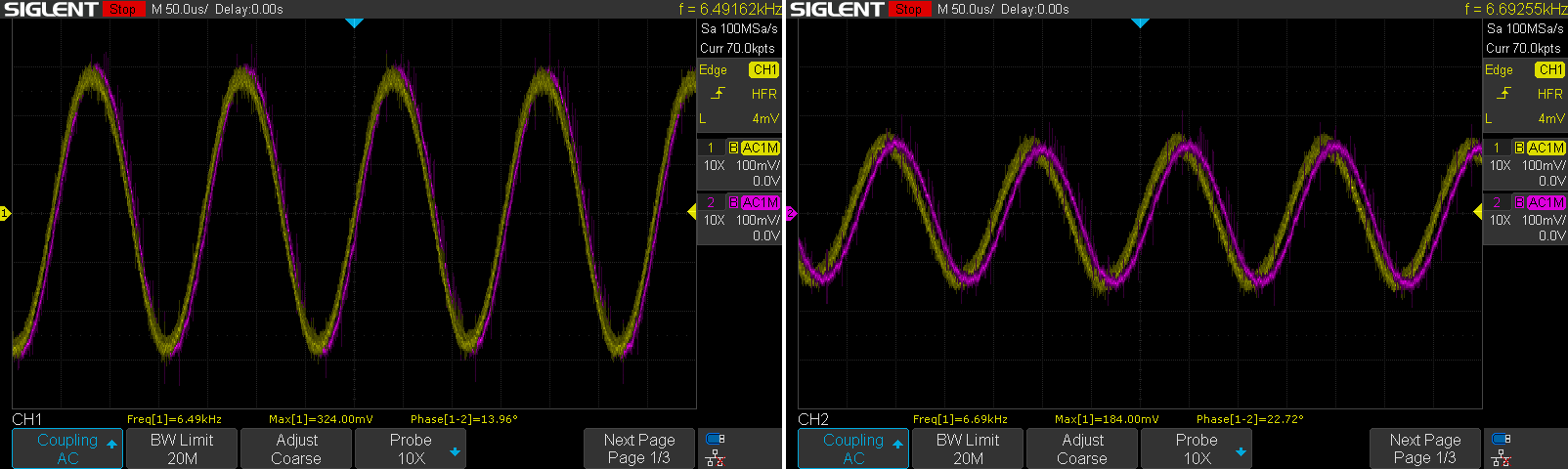Click the blue trigger position marker, left scope
The width and height of the screenshot is (1568, 469).
tap(354, 22)
